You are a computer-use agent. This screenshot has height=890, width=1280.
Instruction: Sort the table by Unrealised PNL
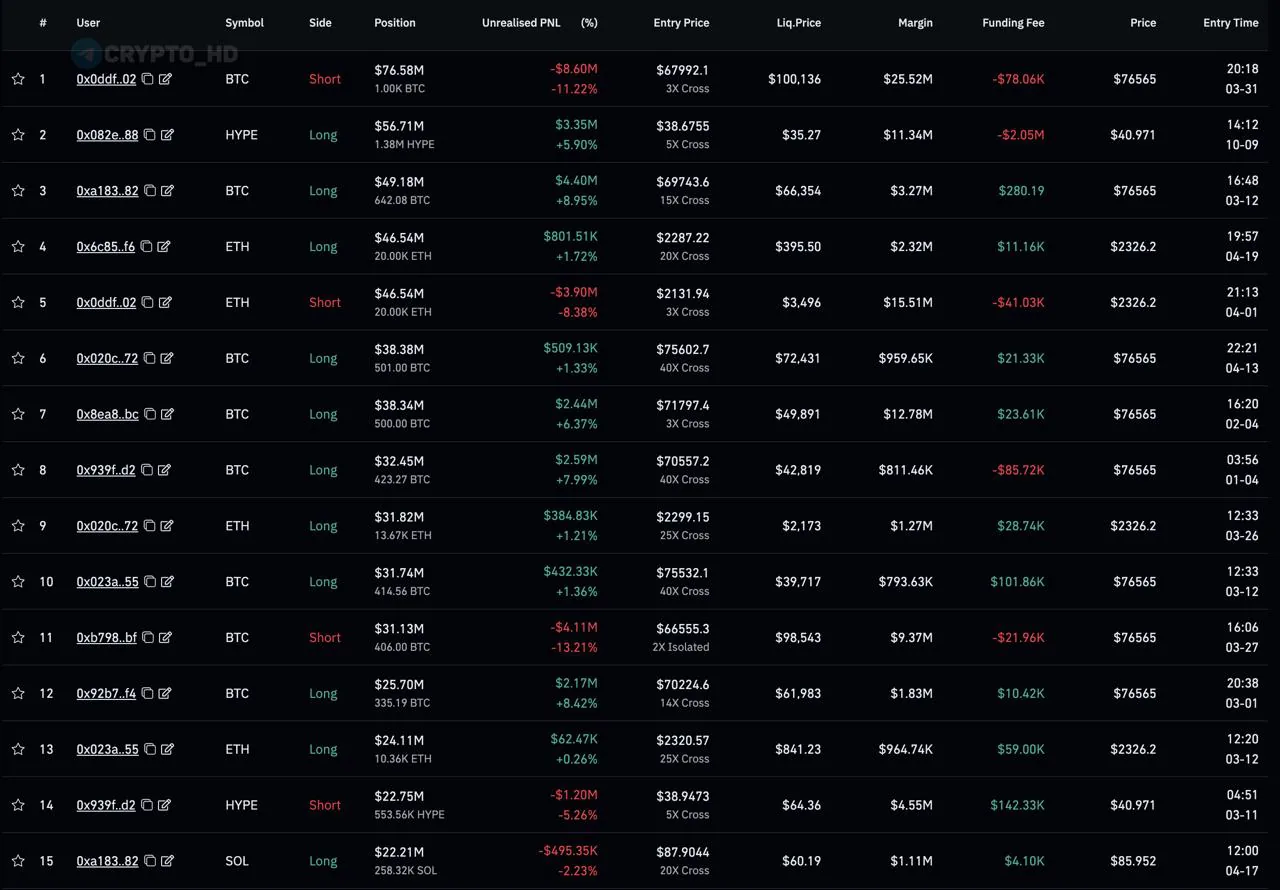[521, 23]
